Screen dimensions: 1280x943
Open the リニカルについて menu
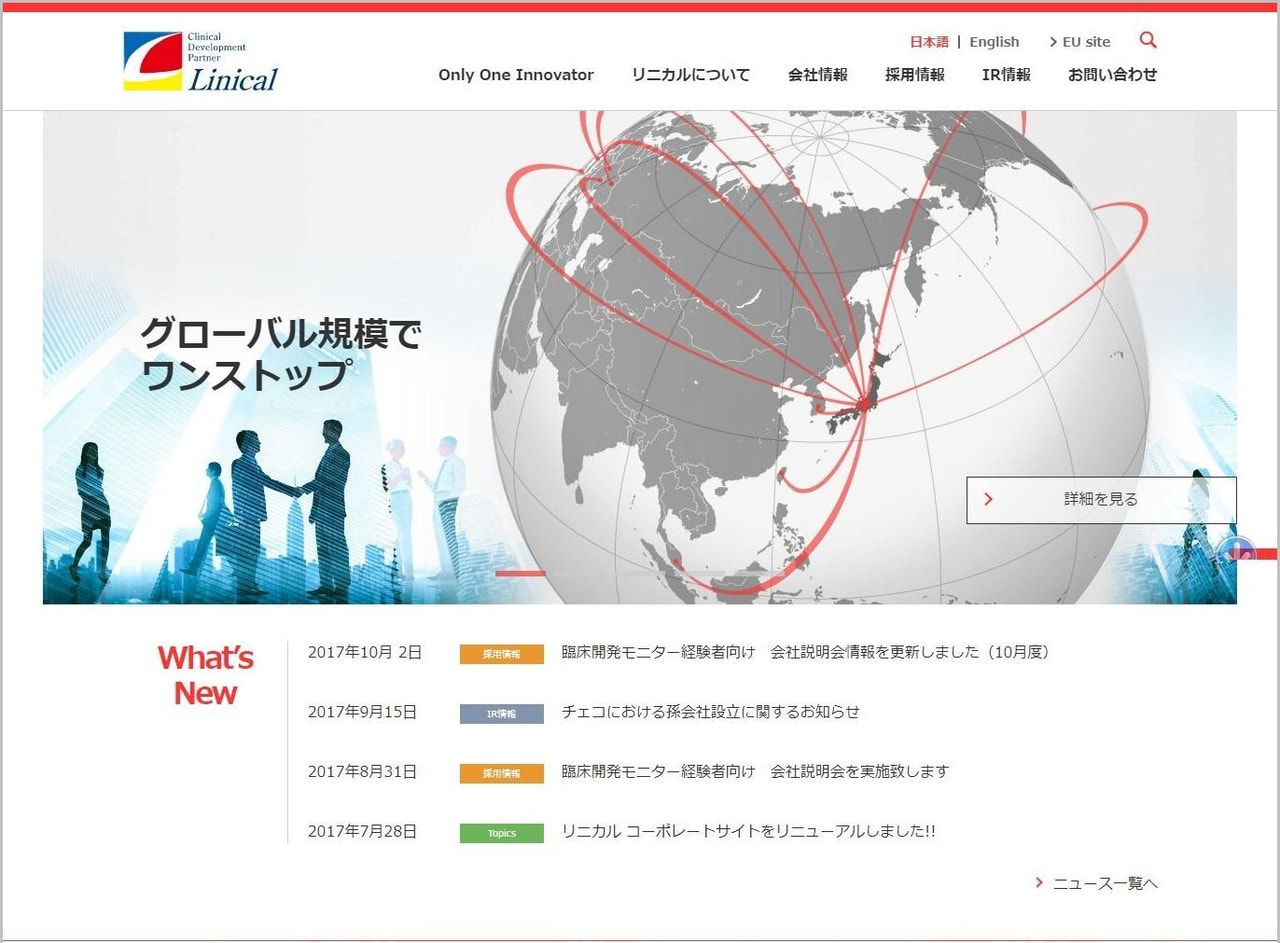click(690, 75)
